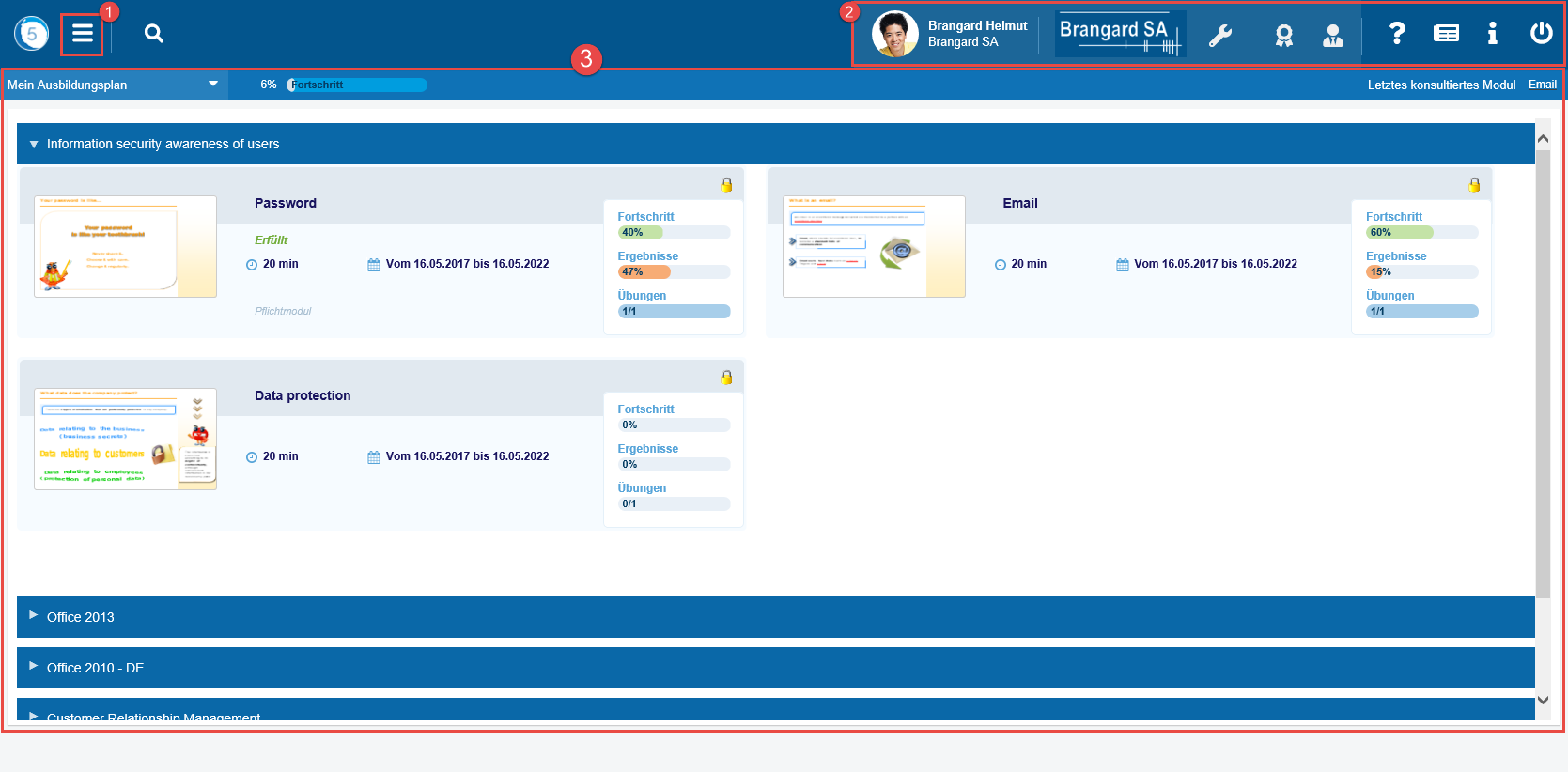Click the information 'i' icon
The width and height of the screenshot is (1568, 772).
tap(1492, 34)
